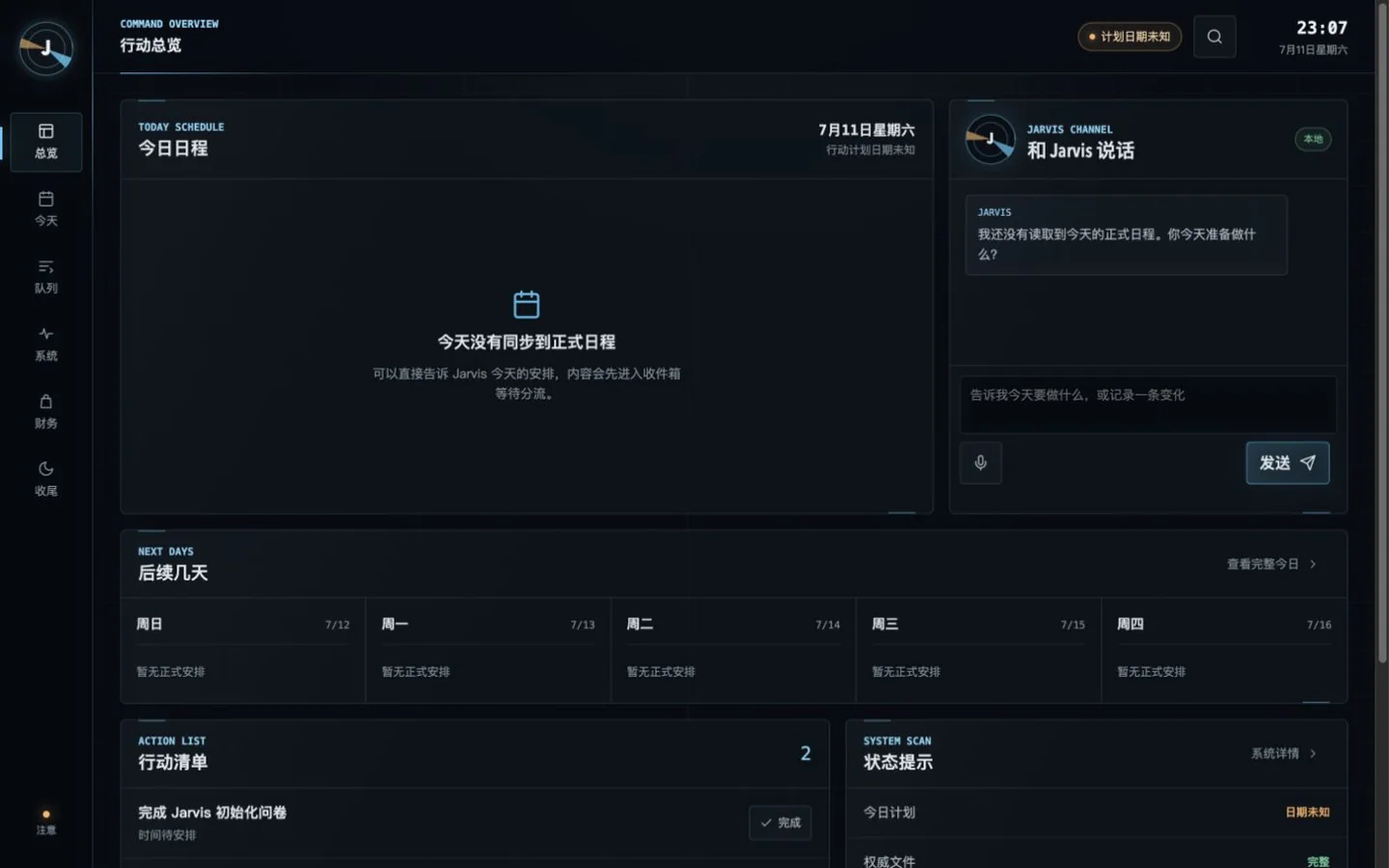Click the 今日计划 status row label

click(x=889, y=812)
